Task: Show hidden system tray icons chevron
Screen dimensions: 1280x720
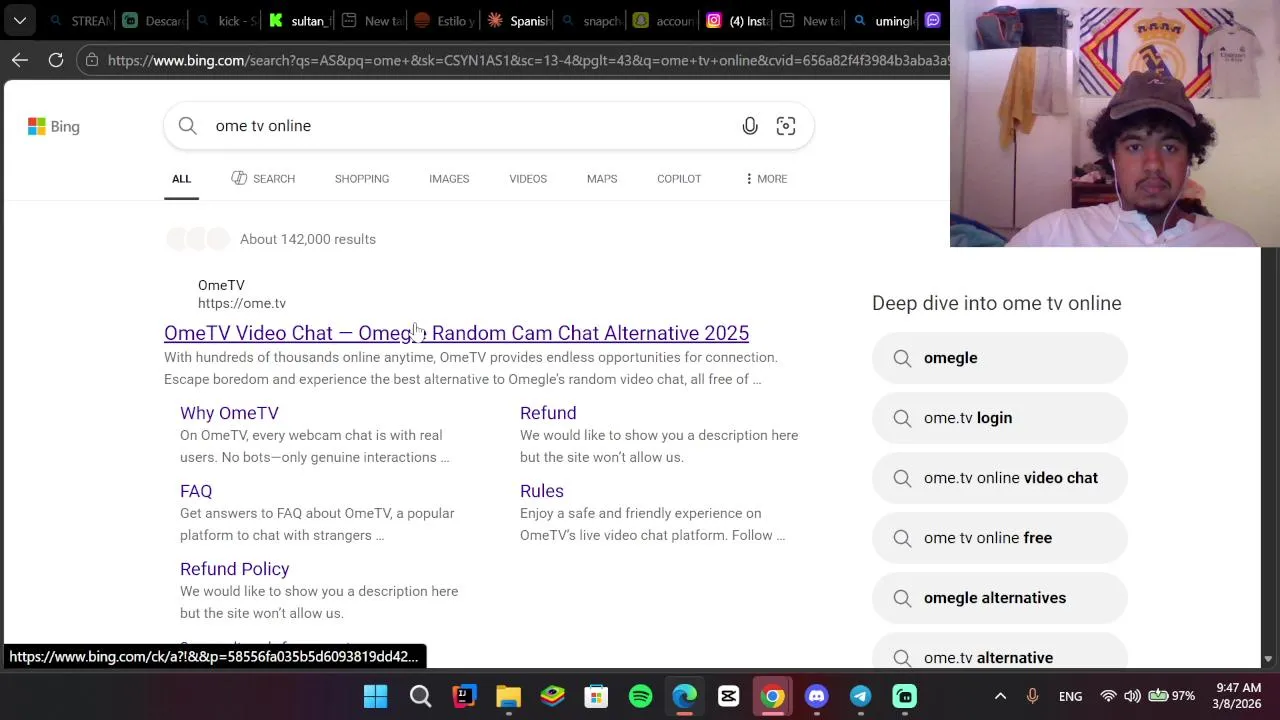Action: coord(1000,696)
